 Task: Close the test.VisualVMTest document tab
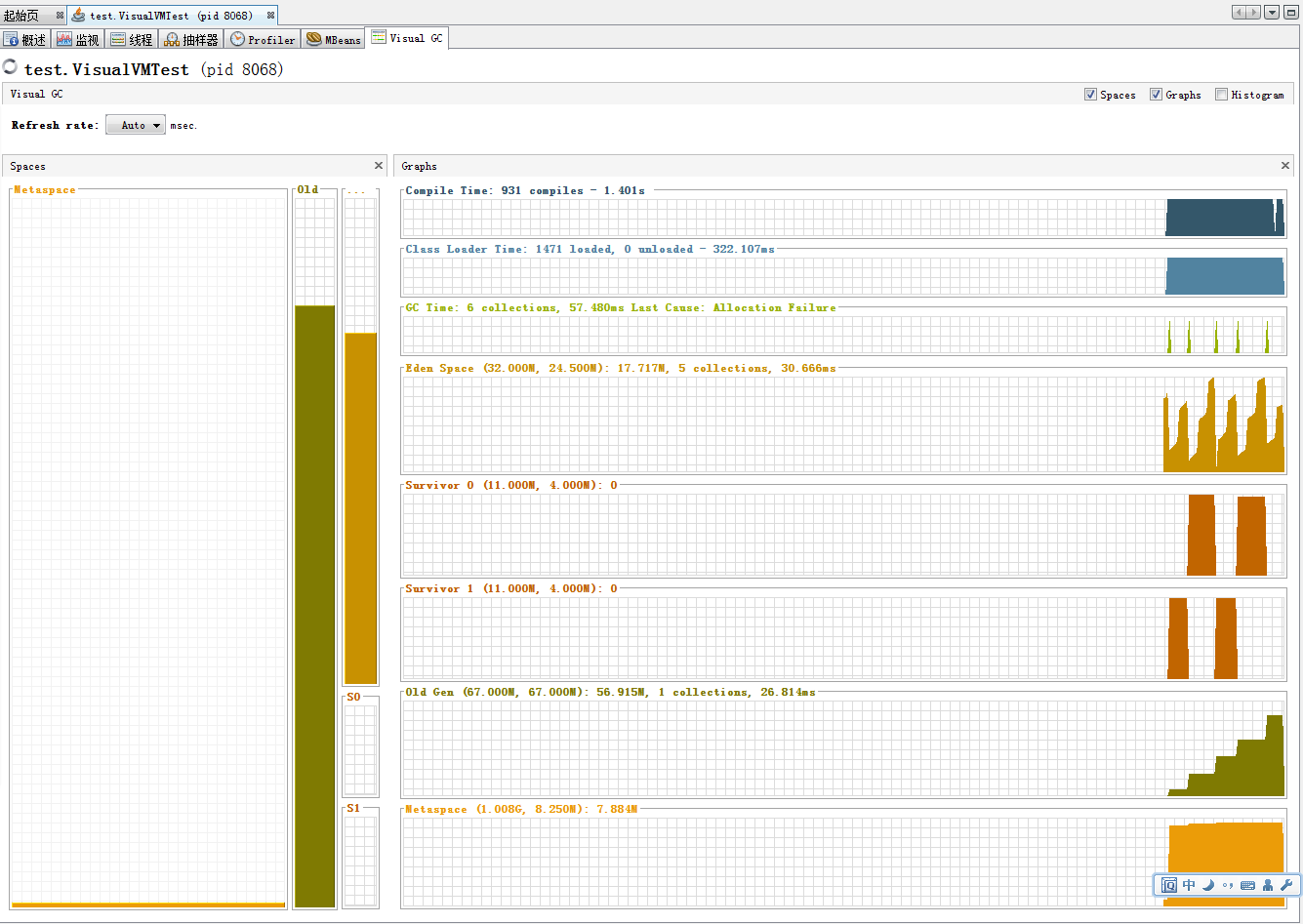pos(270,16)
